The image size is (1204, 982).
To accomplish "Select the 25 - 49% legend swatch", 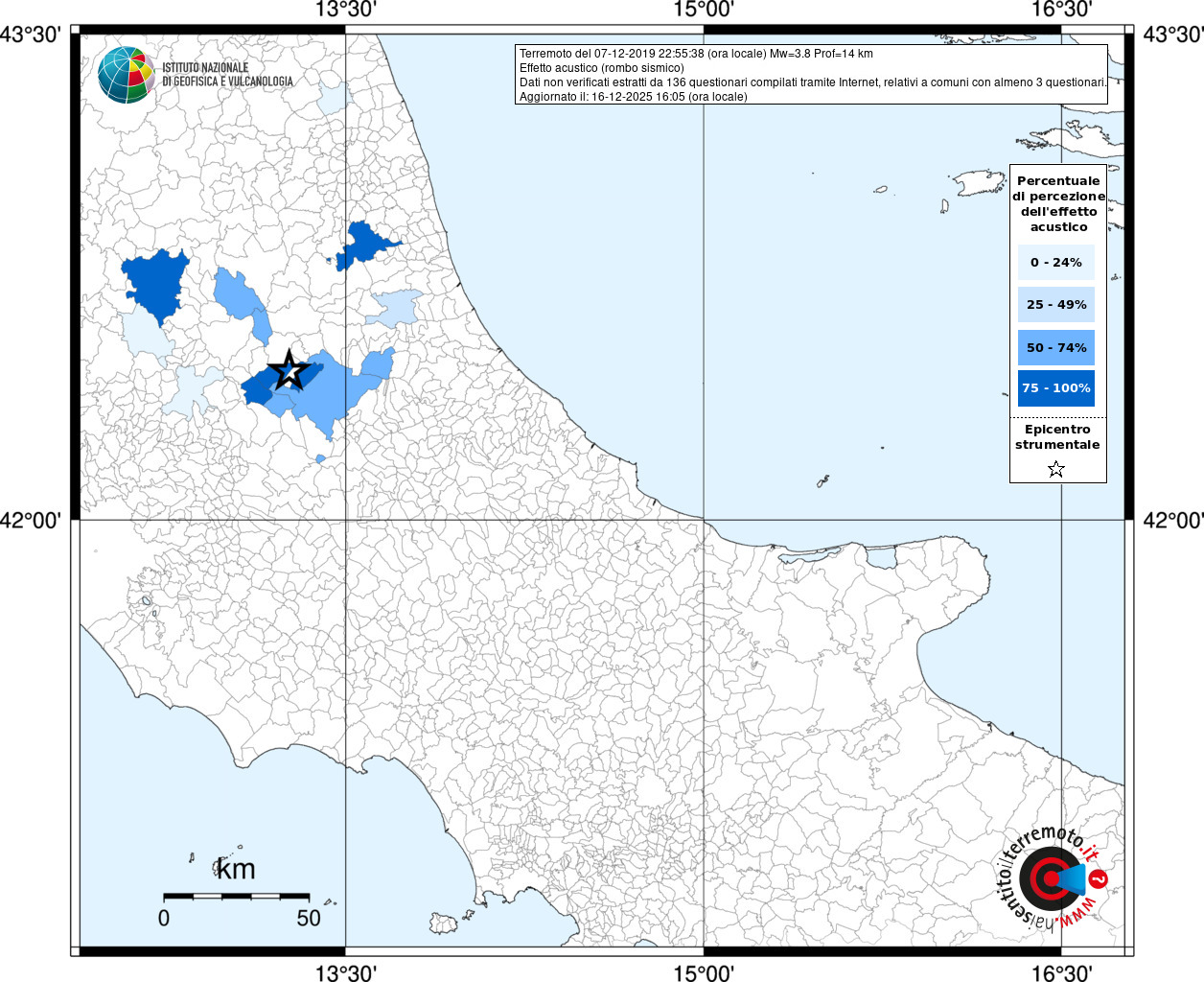I will point(1056,304).
